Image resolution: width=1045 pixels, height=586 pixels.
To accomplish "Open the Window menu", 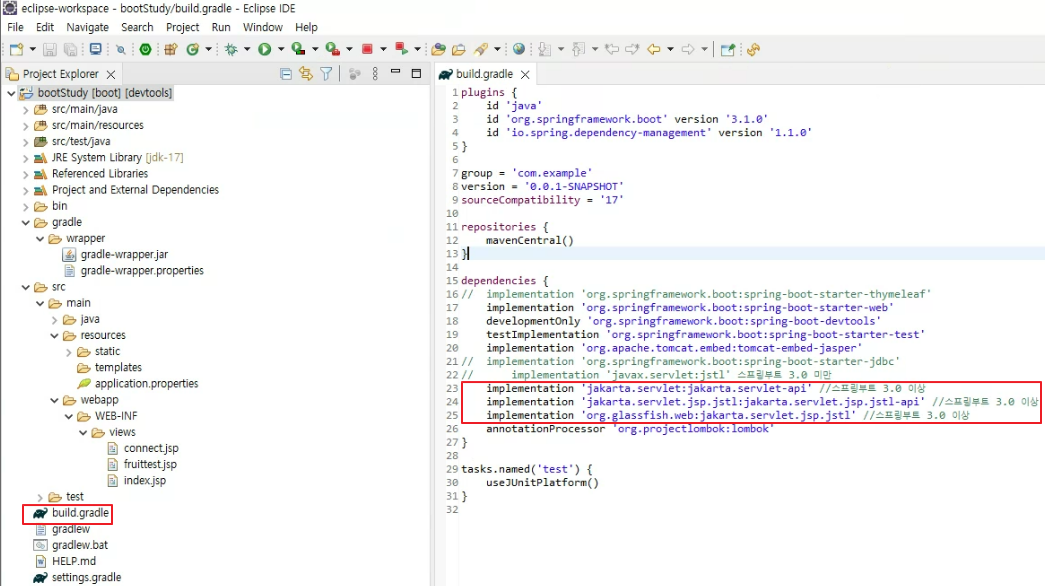I will pyautogui.click(x=263, y=27).
